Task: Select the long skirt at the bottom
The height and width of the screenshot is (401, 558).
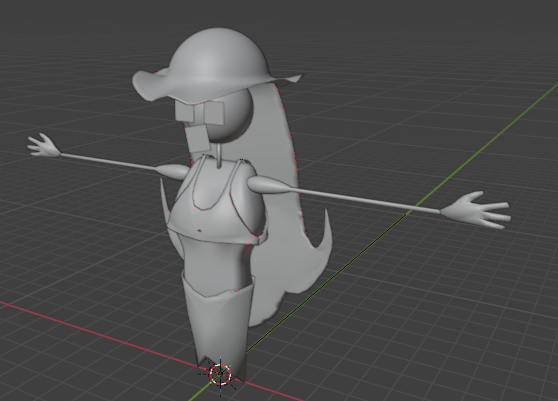Action: (x=219, y=327)
